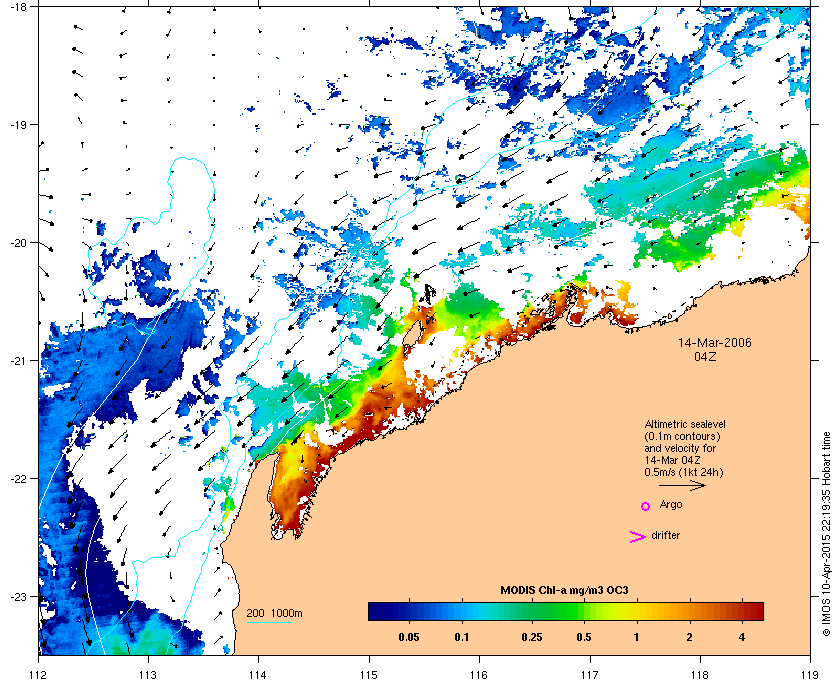Click the drifter magenta arrowhead legend symbol
This screenshot has height=680, width=840.
coord(638,537)
